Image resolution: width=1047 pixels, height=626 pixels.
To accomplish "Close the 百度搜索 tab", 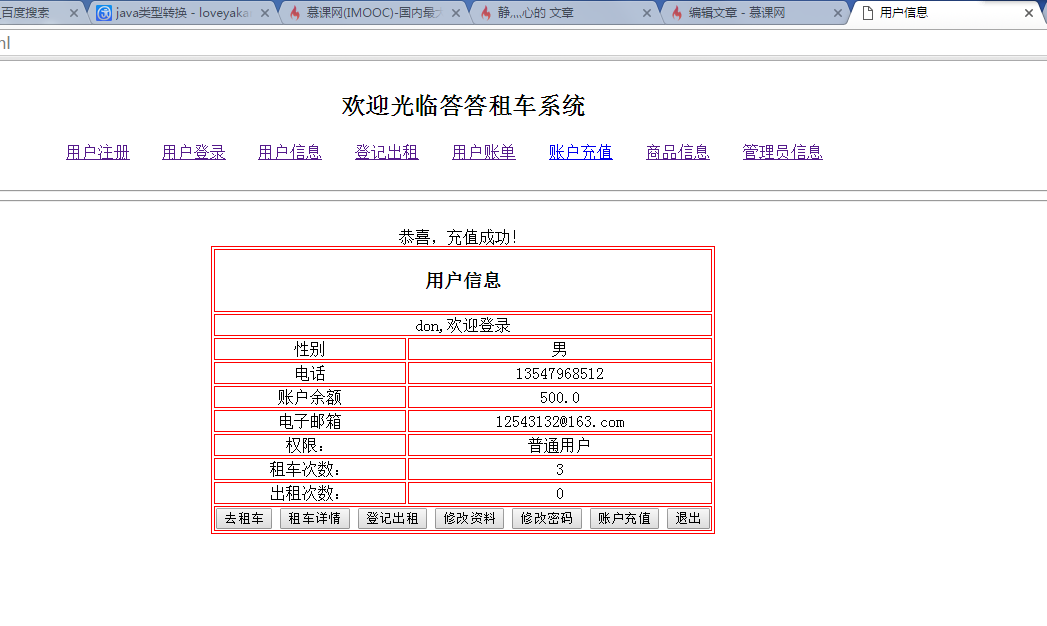I will point(73,13).
